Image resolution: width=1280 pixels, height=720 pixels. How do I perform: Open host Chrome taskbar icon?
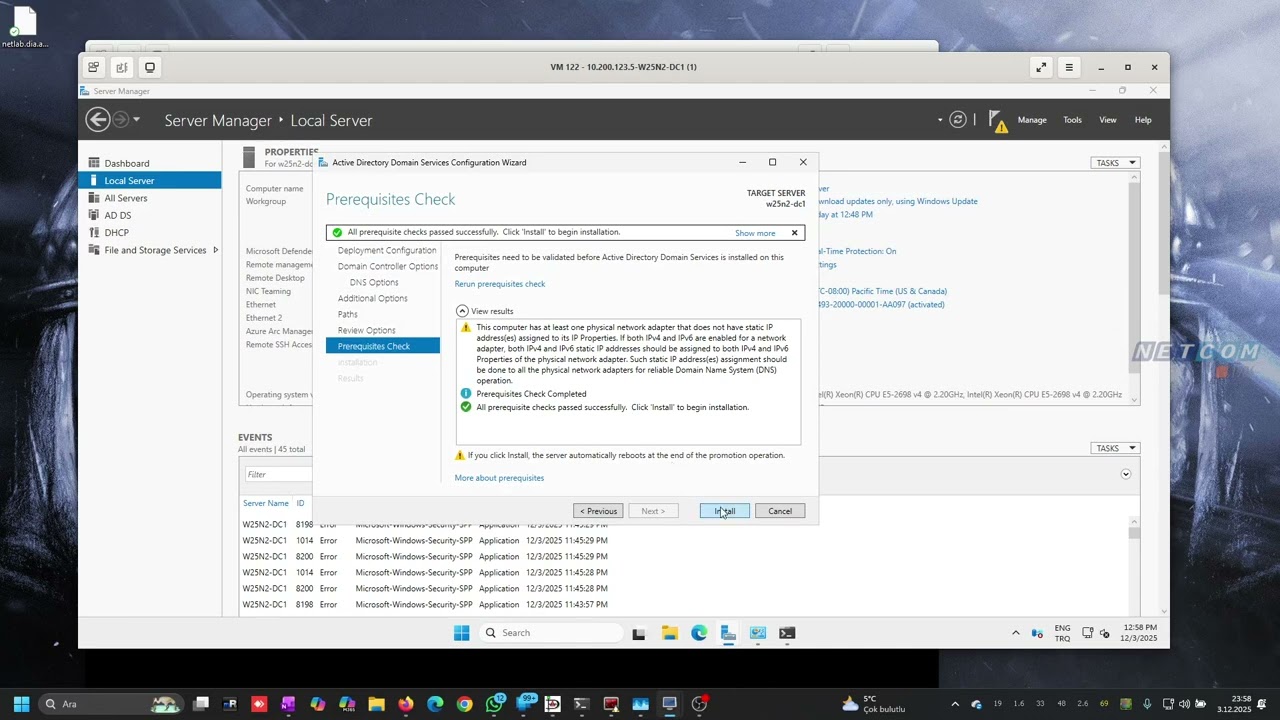[464, 704]
